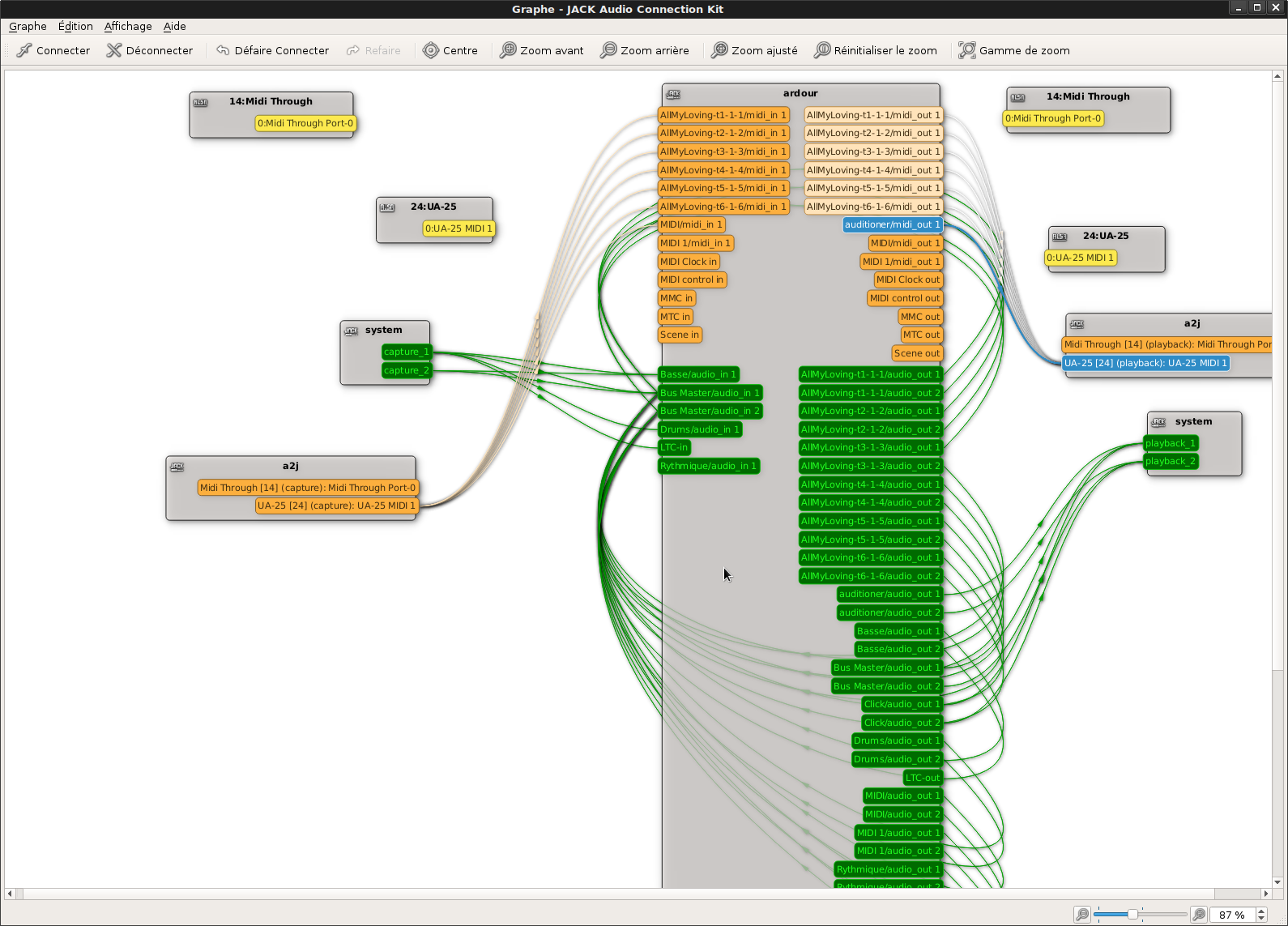Click the Zoom ajusté toolbar label
The height and width of the screenshot is (926, 1288).
click(x=765, y=50)
